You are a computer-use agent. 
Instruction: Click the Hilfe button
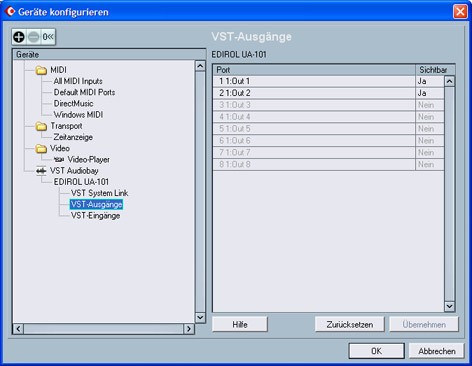click(240, 324)
